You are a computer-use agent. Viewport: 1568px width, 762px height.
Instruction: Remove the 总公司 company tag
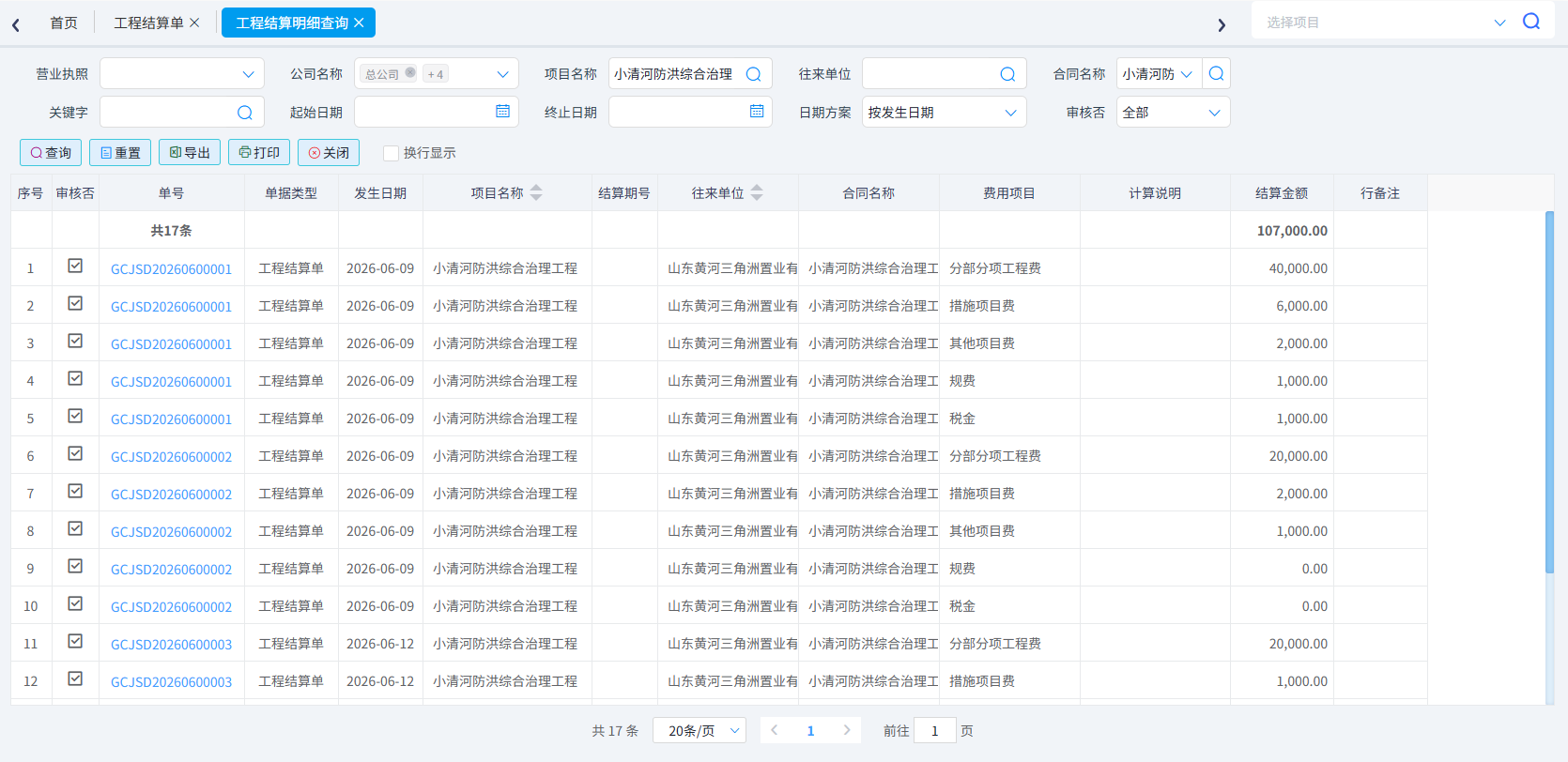410,73
